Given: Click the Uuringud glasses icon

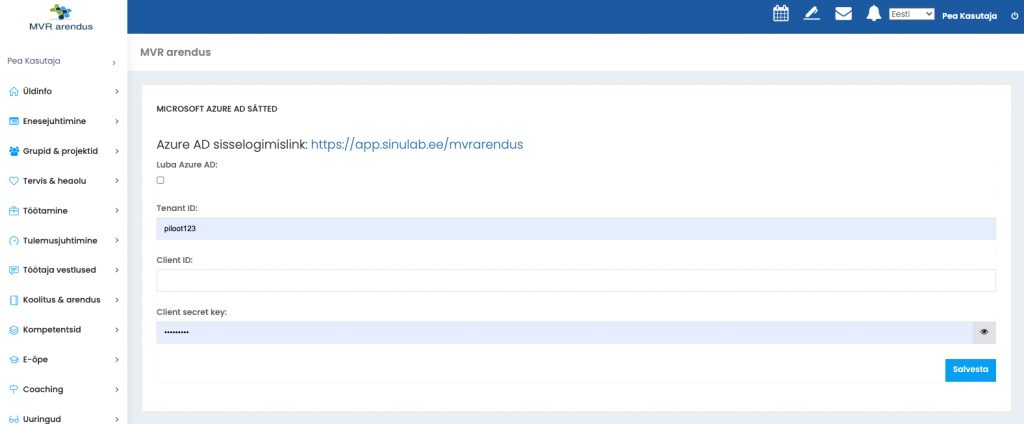Looking at the screenshot, I should click(x=14, y=419).
